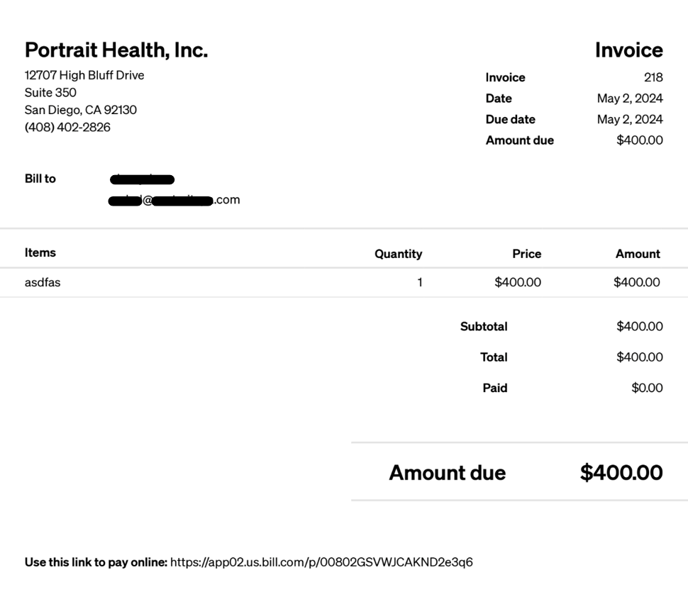Viewport: 688px width, 592px height.
Task: Click the large bold $400.00 amount due
Action: pos(621,473)
